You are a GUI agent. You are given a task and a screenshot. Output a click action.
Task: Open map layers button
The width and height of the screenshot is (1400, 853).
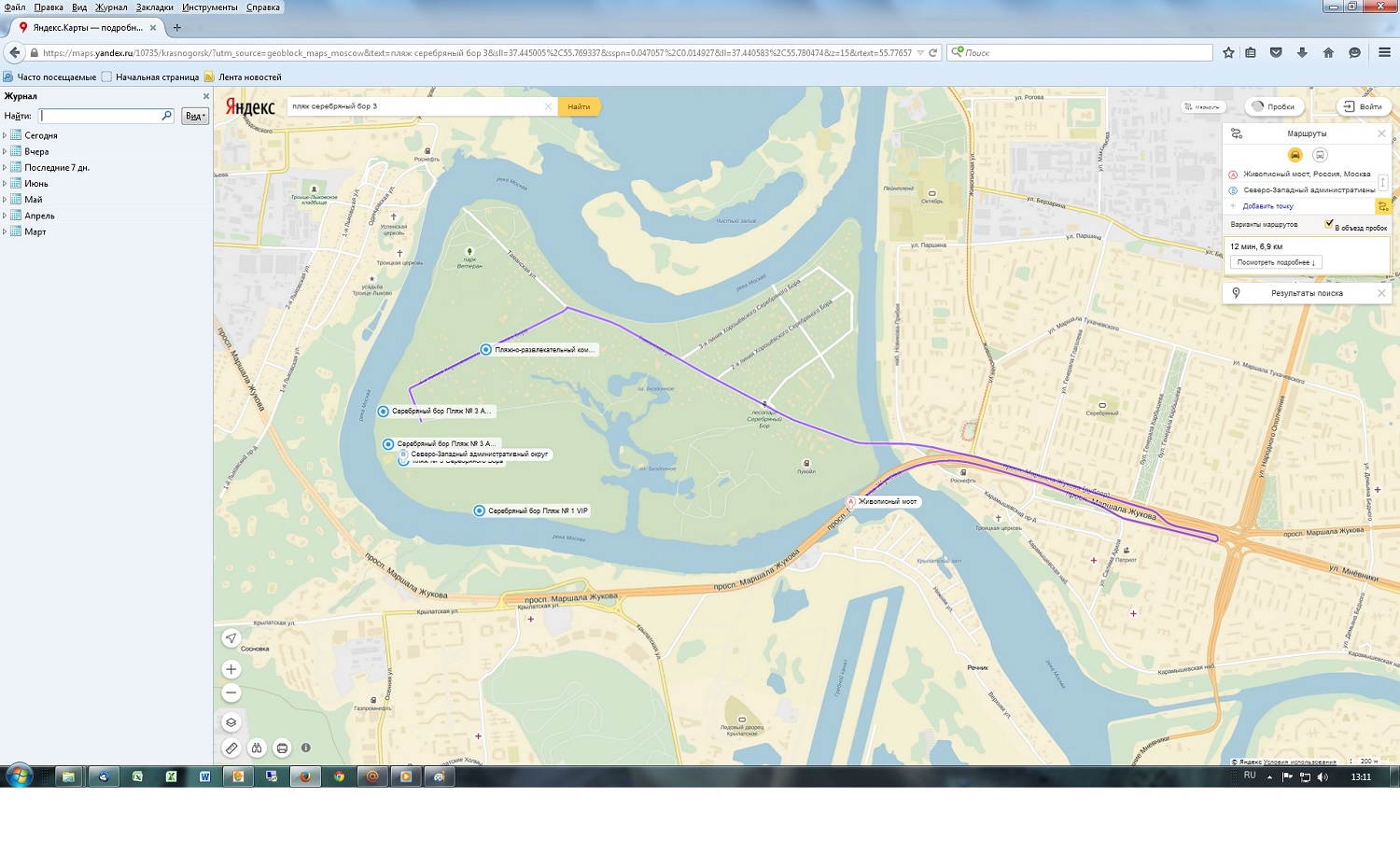231,722
